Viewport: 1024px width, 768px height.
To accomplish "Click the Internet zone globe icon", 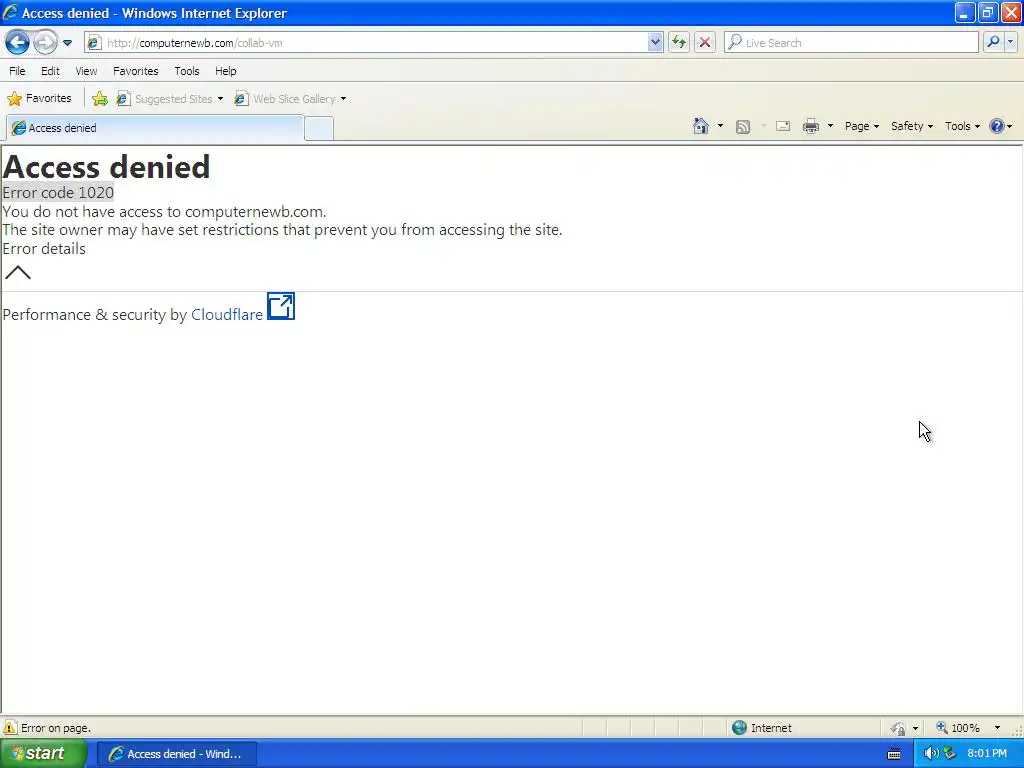I will coord(739,728).
